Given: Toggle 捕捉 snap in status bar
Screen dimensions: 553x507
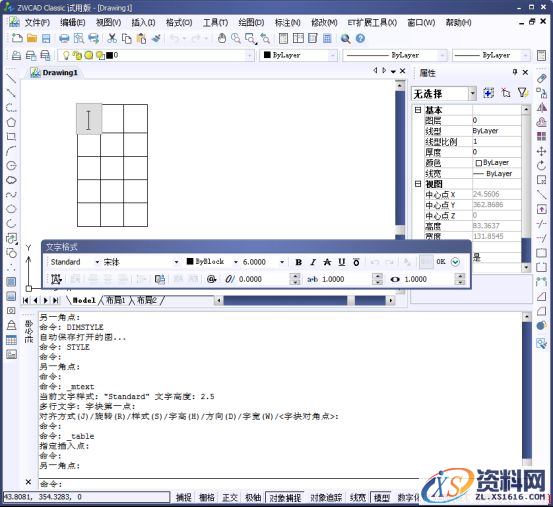Looking at the screenshot, I should (183, 497).
